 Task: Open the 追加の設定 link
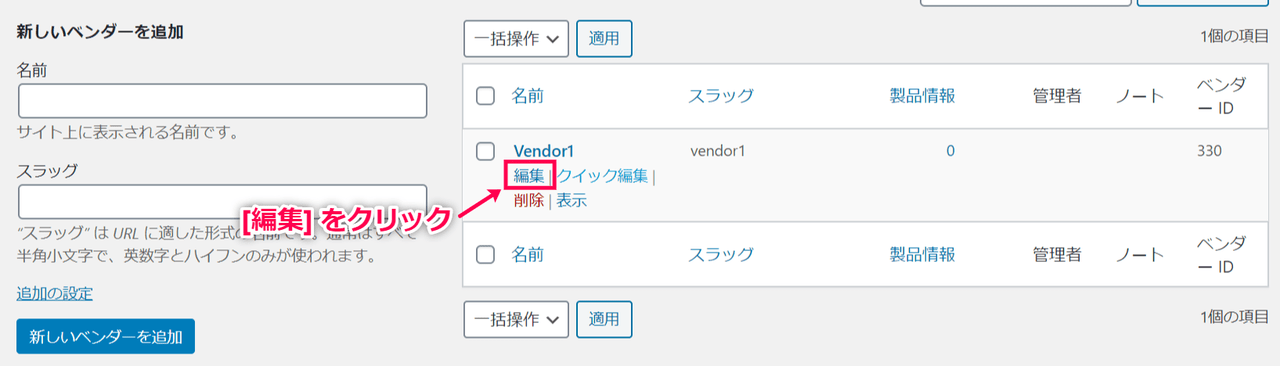pos(55,293)
